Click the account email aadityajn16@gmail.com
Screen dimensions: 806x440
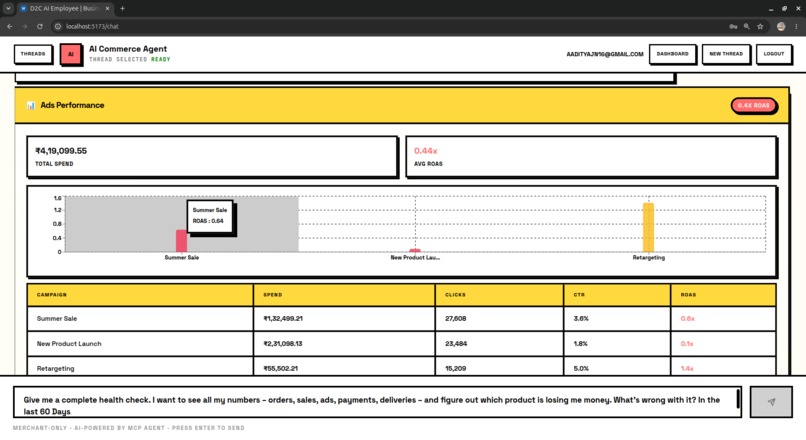click(604, 54)
